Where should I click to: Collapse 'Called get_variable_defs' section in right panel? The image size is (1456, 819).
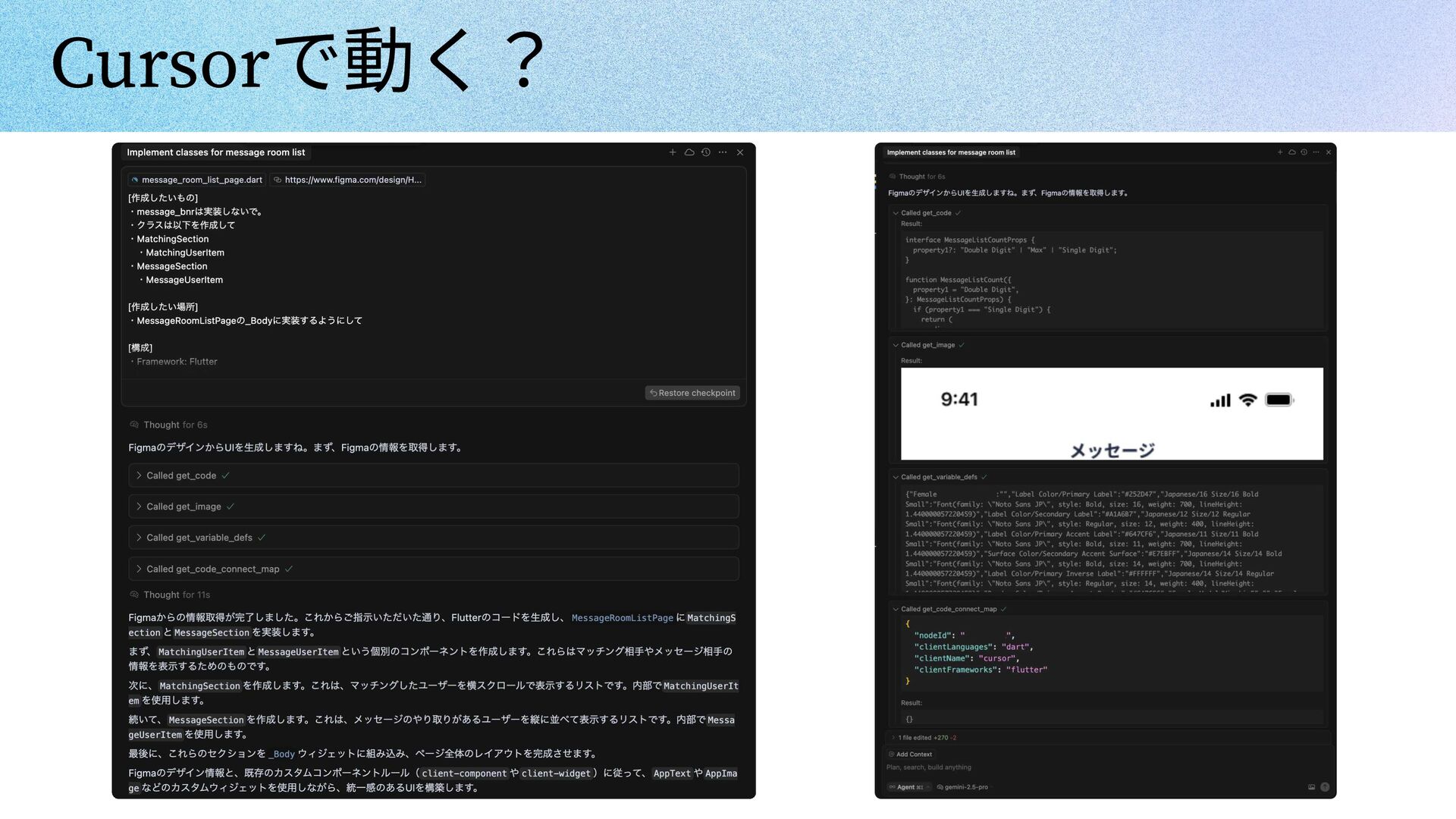click(940, 477)
